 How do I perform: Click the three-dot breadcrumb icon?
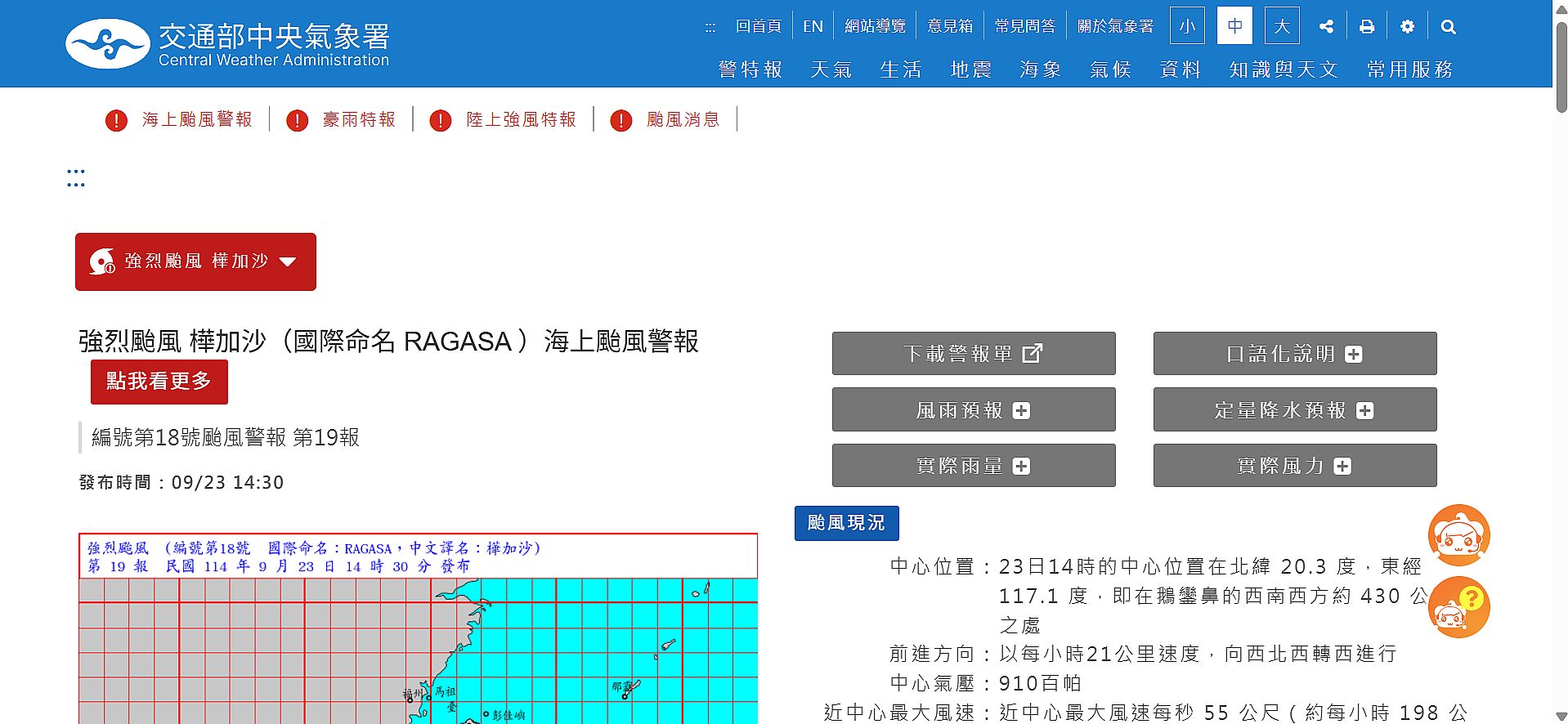pos(76,178)
